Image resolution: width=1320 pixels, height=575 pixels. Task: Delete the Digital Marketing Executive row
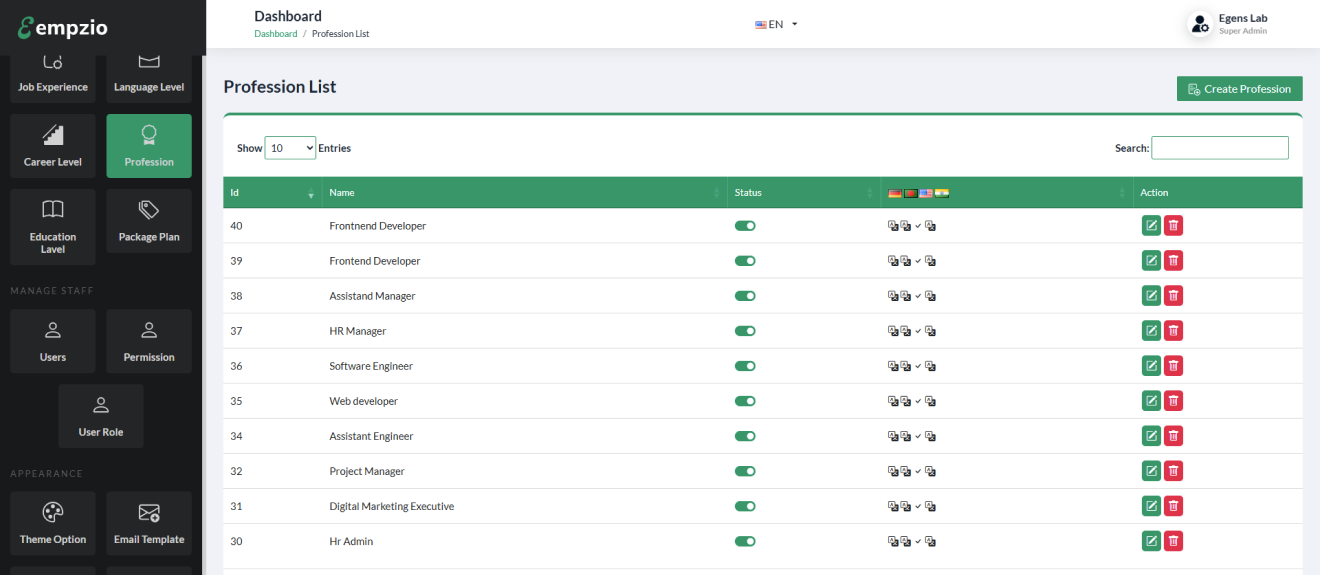point(1174,506)
